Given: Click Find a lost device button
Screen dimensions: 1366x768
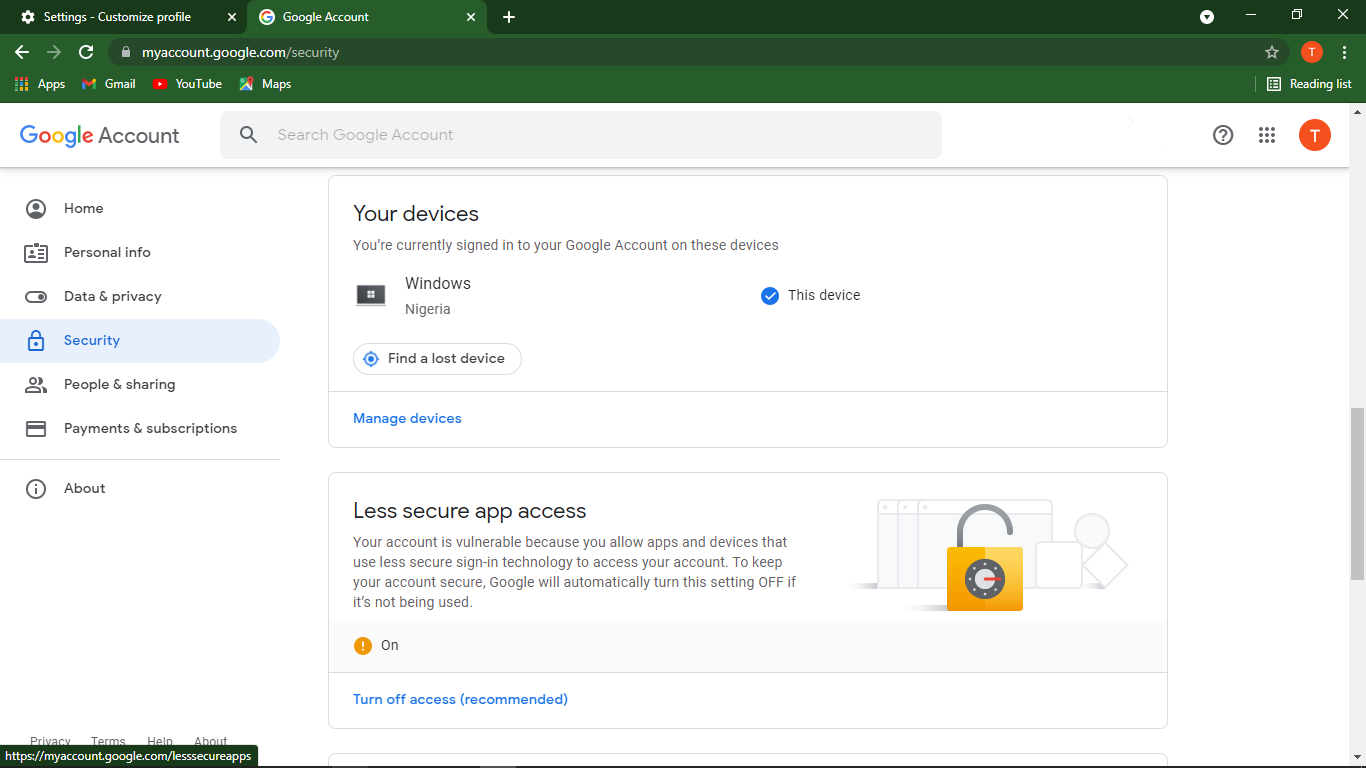Looking at the screenshot, I should pyautogui.click(x=437, y=359).
